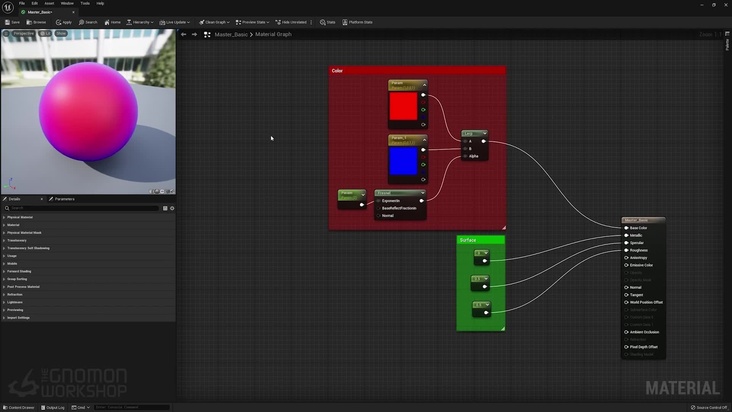
Task: Click Master_Basic breadcrumb link
Action: click(x=231, y=35)
